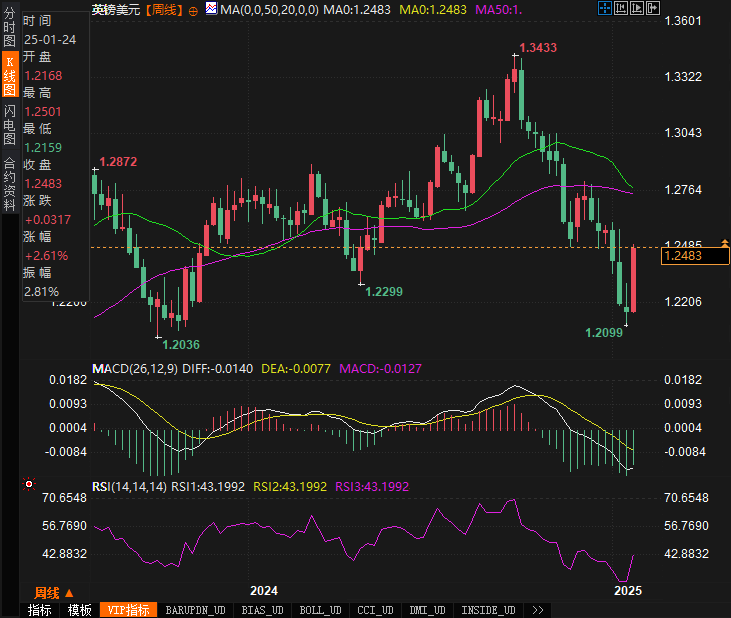Viewport: 731px width, 618px height.
Task: Switch to 闪电图 view tab
Action: pyautogui.click(x=9, y=125)
